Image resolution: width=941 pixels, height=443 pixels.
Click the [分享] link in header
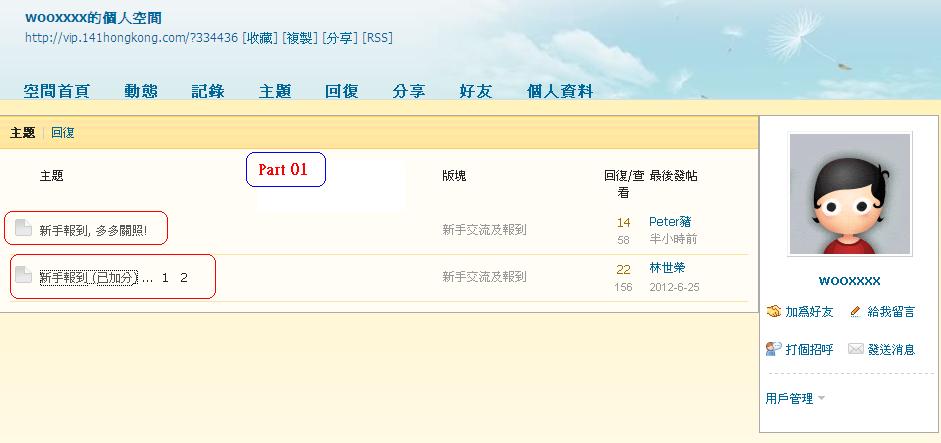pos(340,38)
